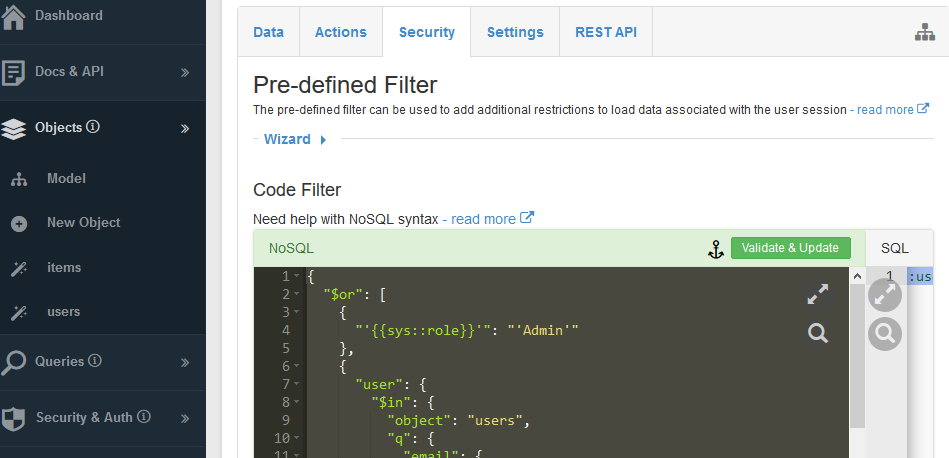Open the REST API tab
Viewport: 949px width, 458px height.
click(x=605, y=32)
